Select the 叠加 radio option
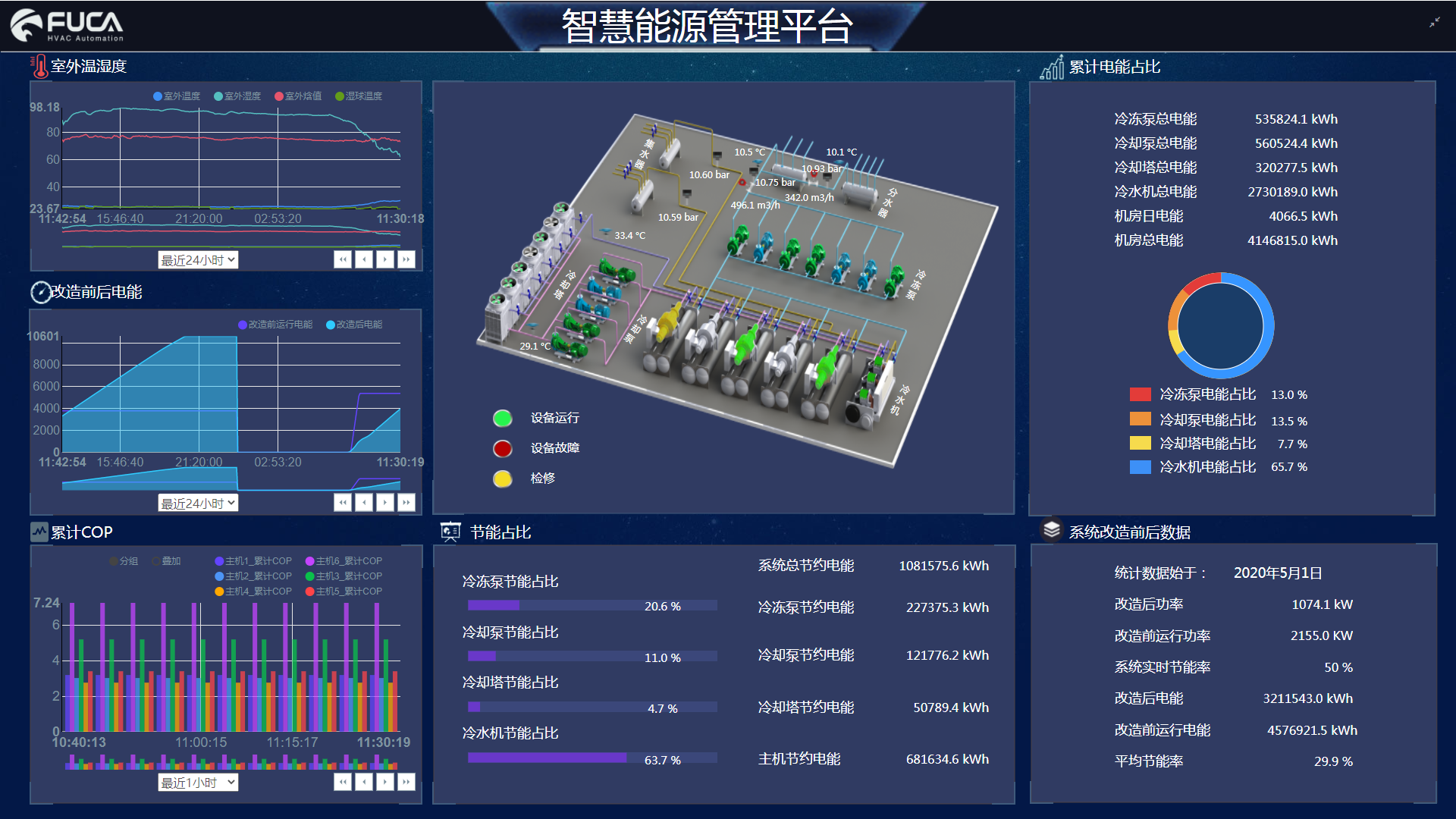Image resolution: width=1456 pixels, height=819 pixels. [156, 561]
